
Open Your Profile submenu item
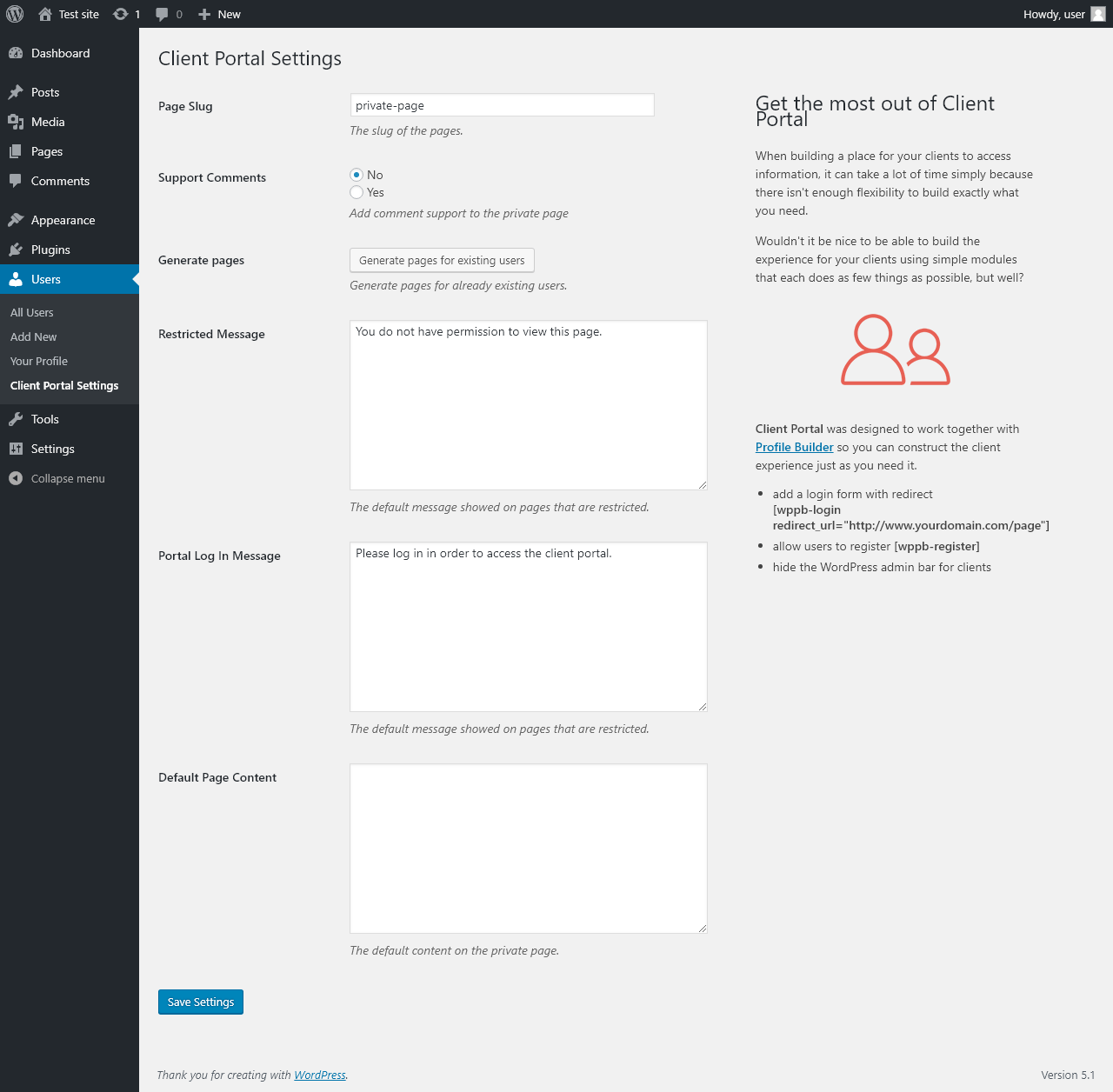pyautogui.click(x=39, y=361)
